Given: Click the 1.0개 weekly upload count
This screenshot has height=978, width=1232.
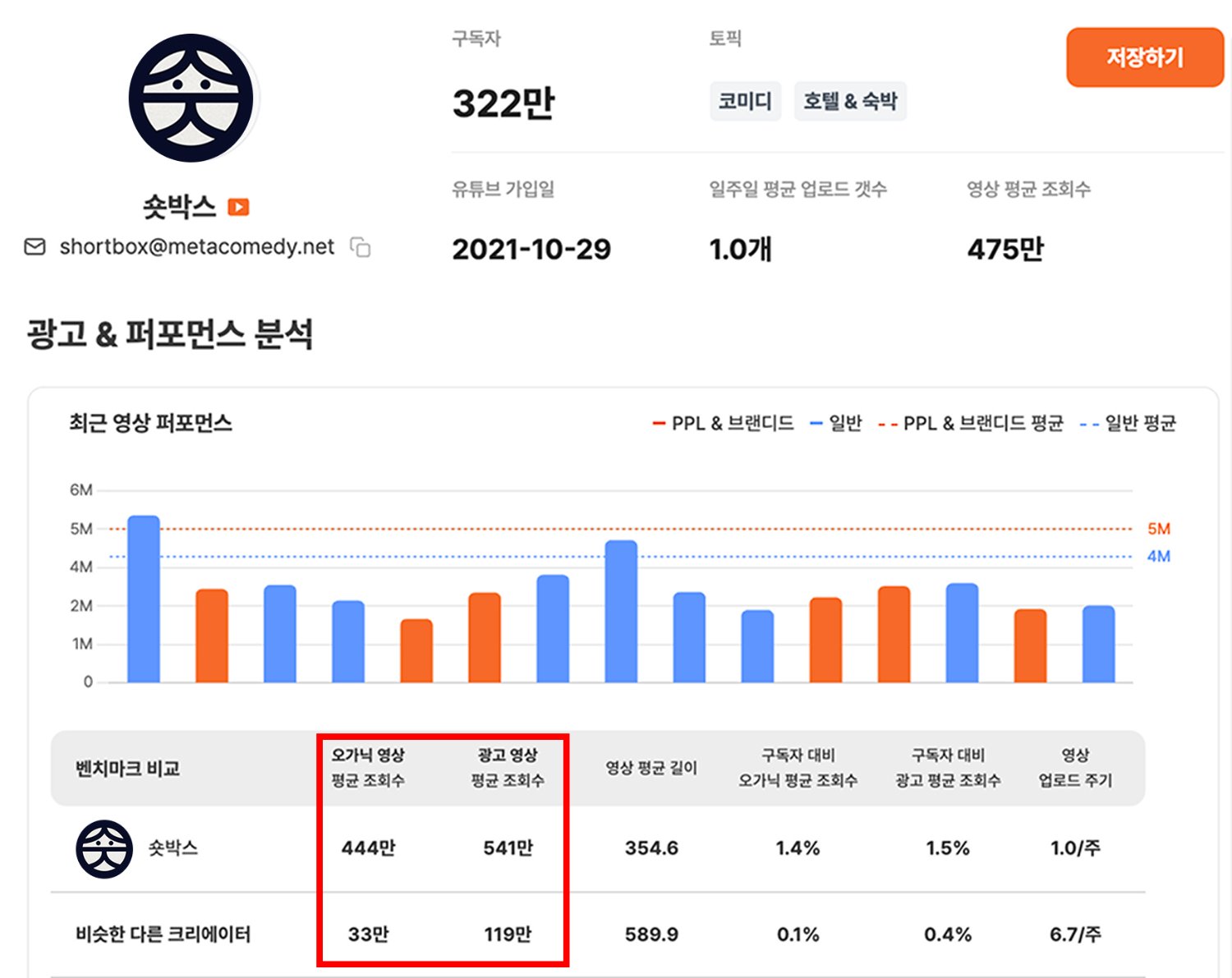Looking at the screenshot, I should (x=741, y=249).
